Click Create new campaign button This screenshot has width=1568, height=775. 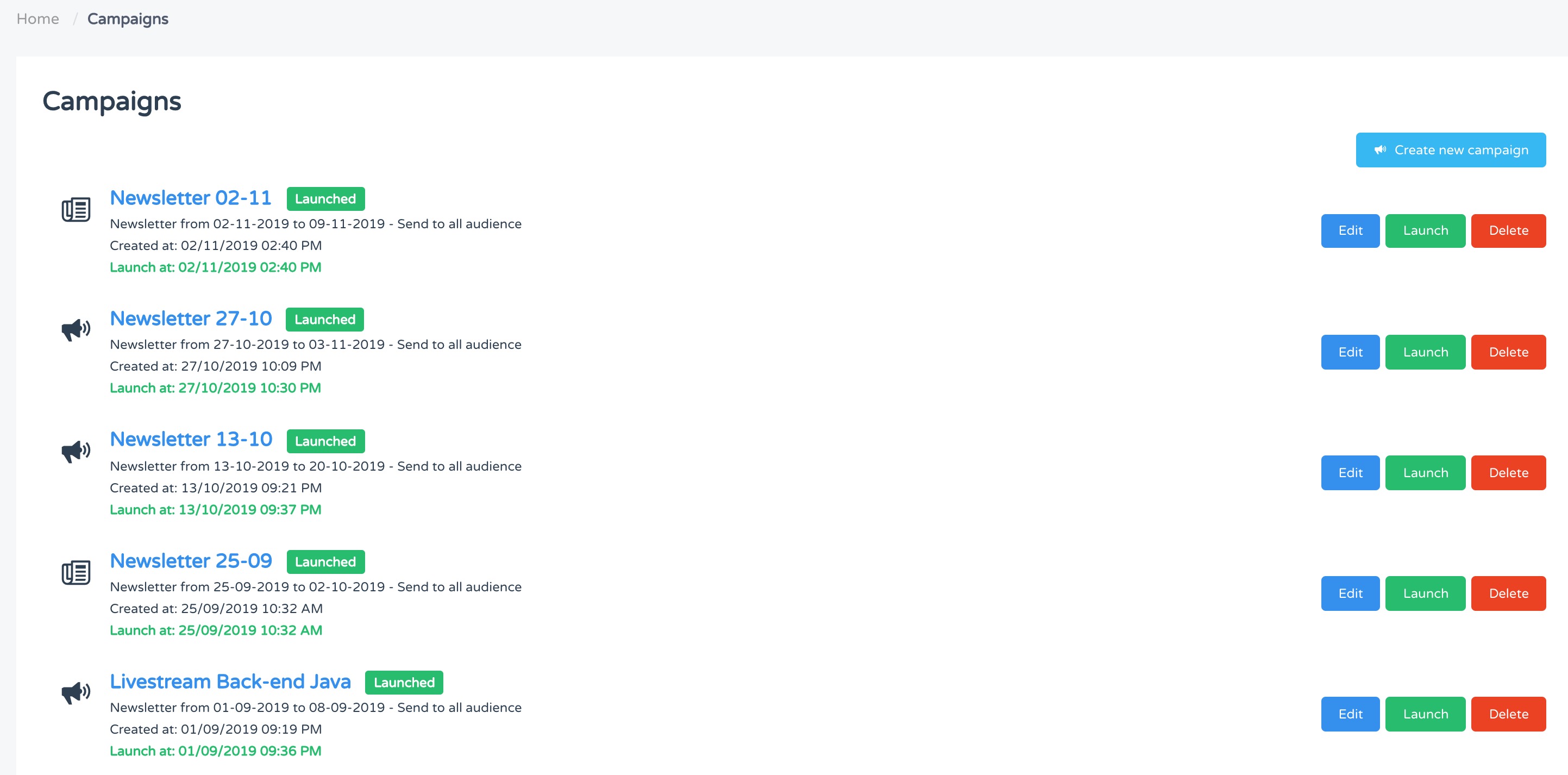1450,150
